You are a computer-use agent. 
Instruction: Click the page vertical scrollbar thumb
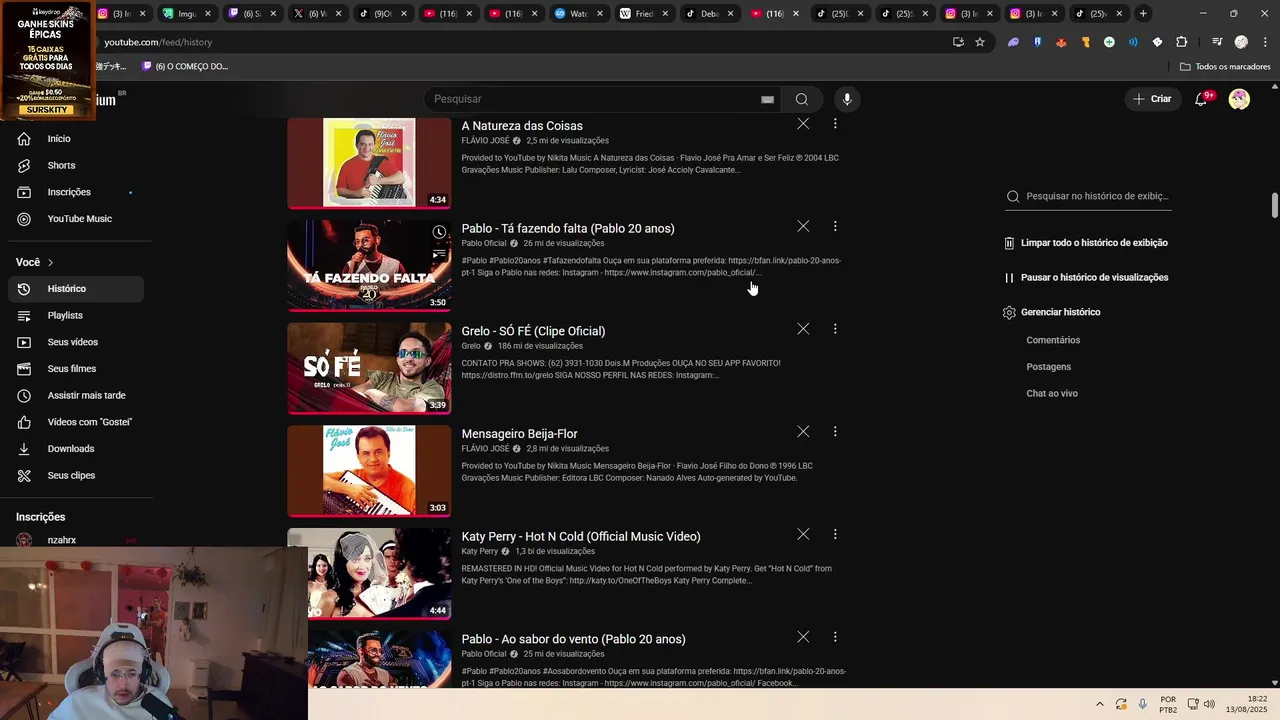1275,204
